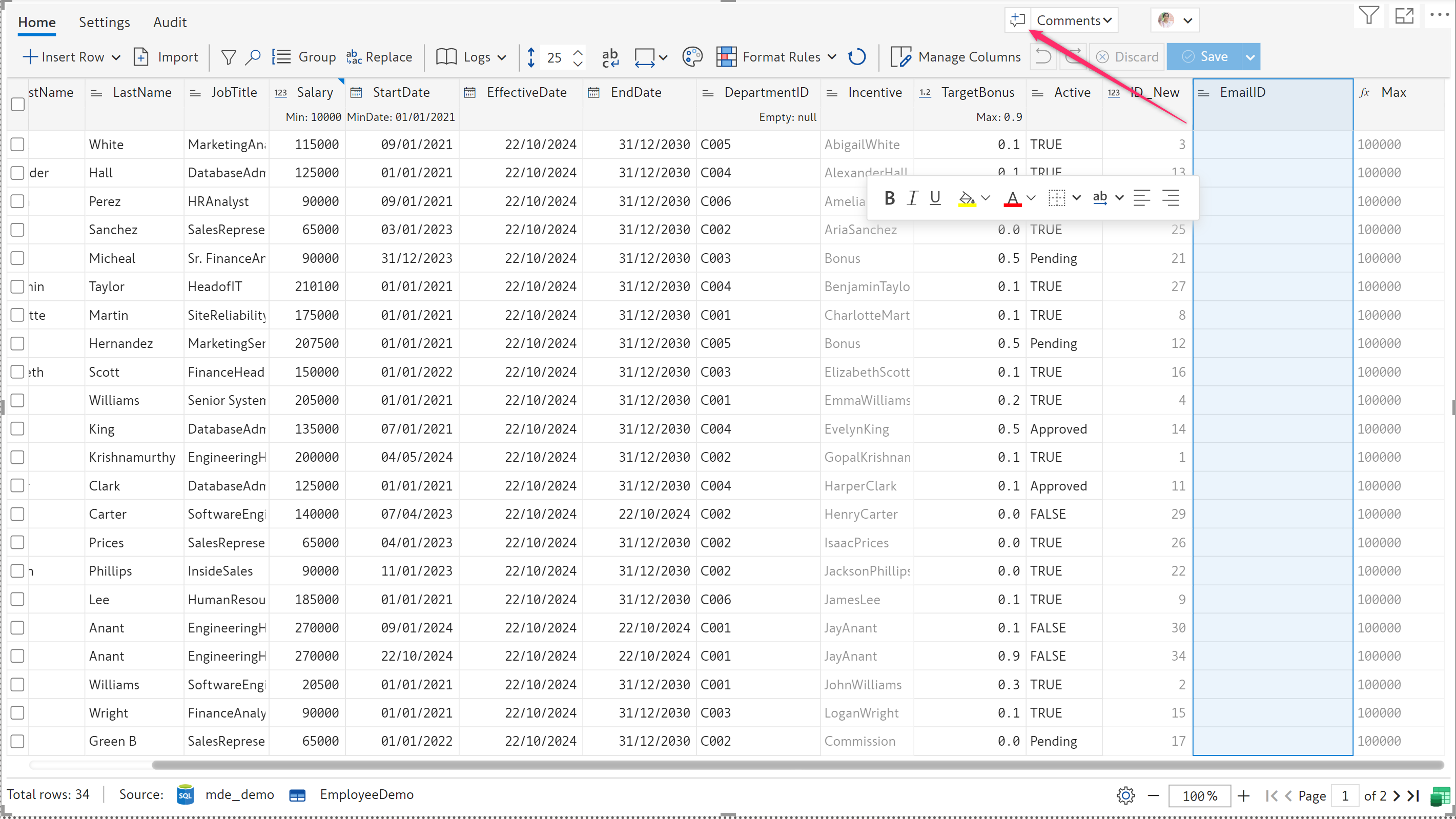Expand the Comments dropdown
The height and width of the screenshot is (819, 1456).
[1074, 21]
